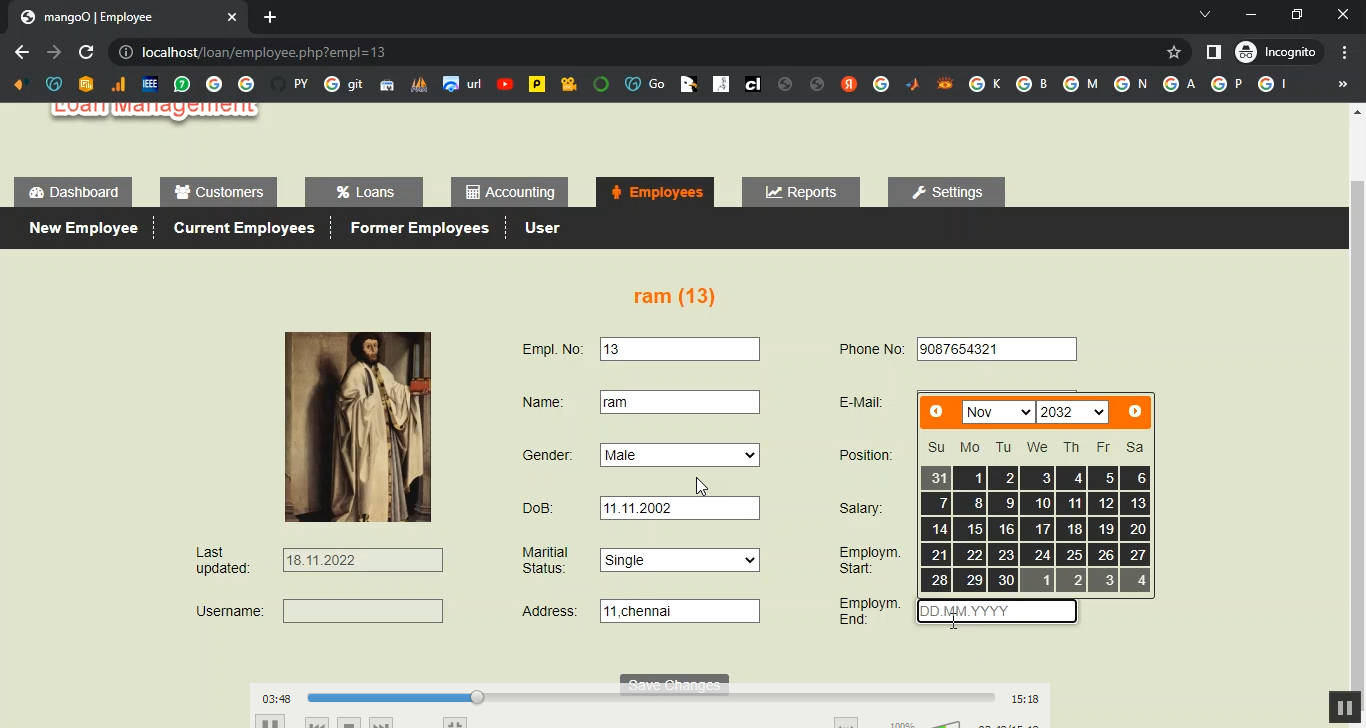Click the employee portrait photo

[x=358, y=427]
